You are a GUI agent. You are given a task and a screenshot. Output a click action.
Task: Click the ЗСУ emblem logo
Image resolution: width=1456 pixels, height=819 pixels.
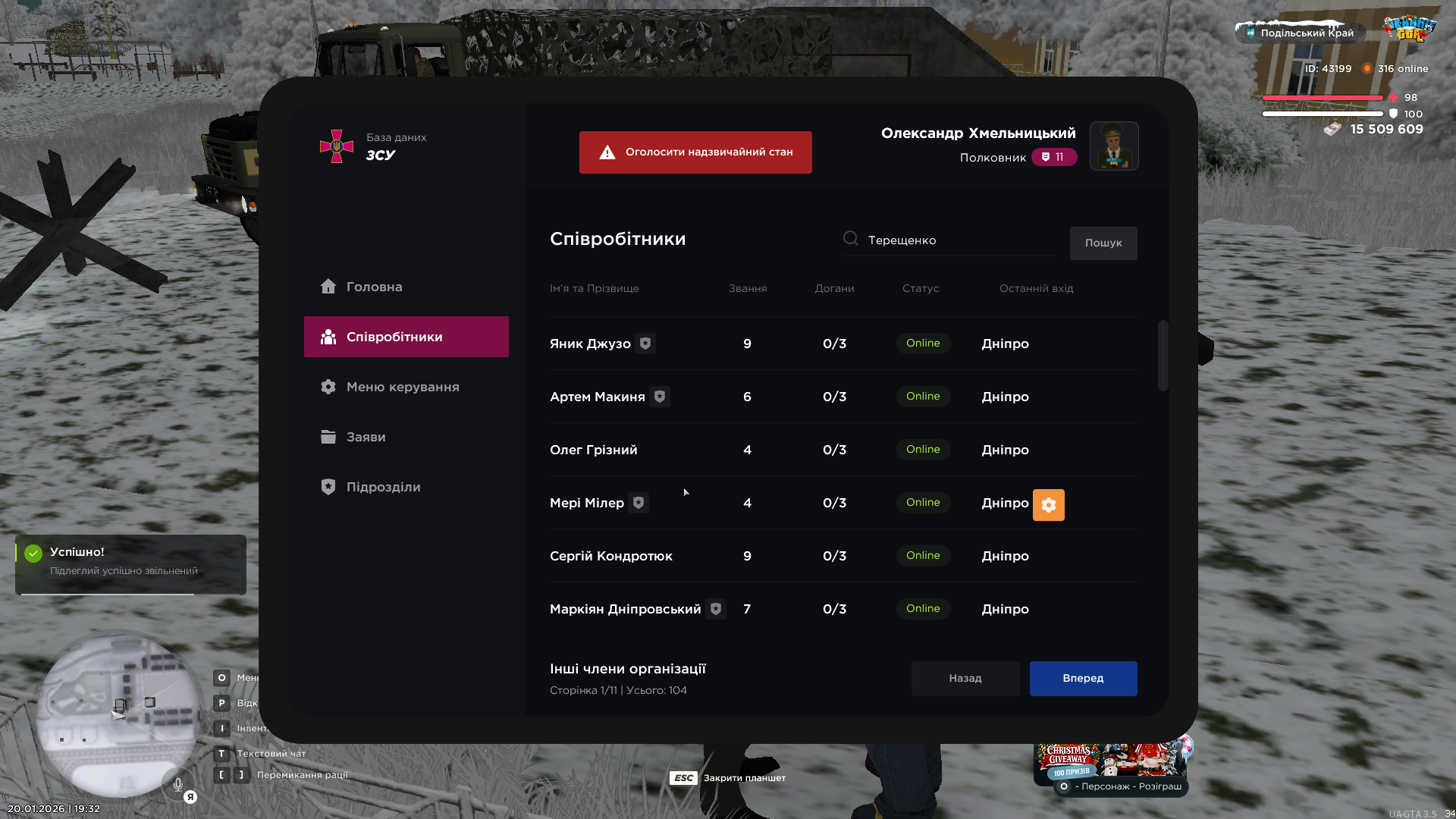pyautogui.click(x=337, y=146)
